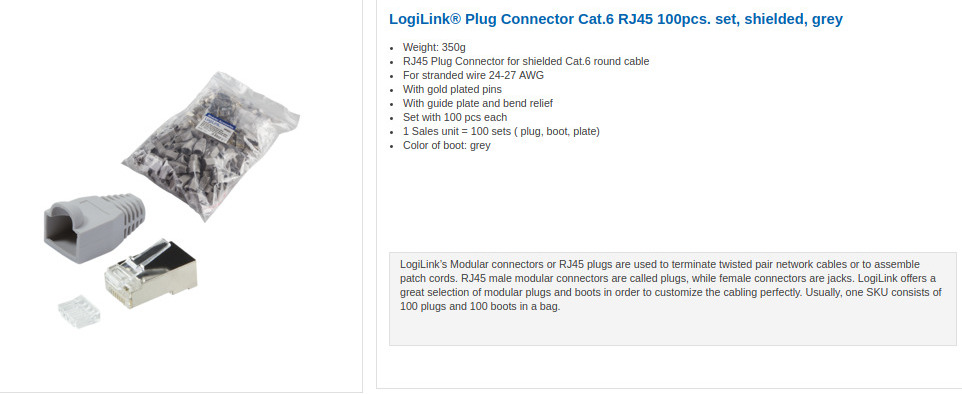Select the 'Color of boot: grey' bullet
Image resolution: width=962 pixels, height=394 pixels.
click(447, 145)
